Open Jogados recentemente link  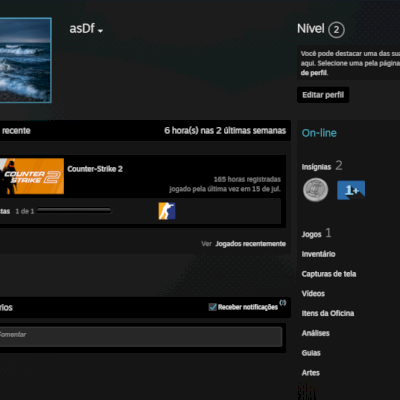(250, 244)
